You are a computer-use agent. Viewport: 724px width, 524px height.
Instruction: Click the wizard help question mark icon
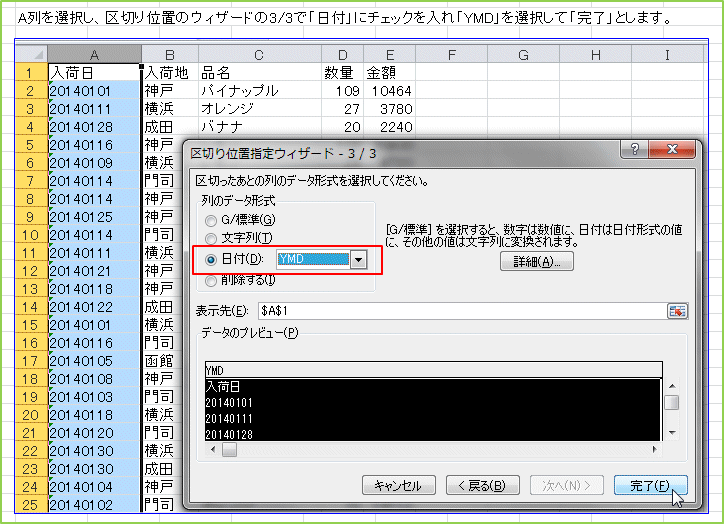(x=634, y=149)
